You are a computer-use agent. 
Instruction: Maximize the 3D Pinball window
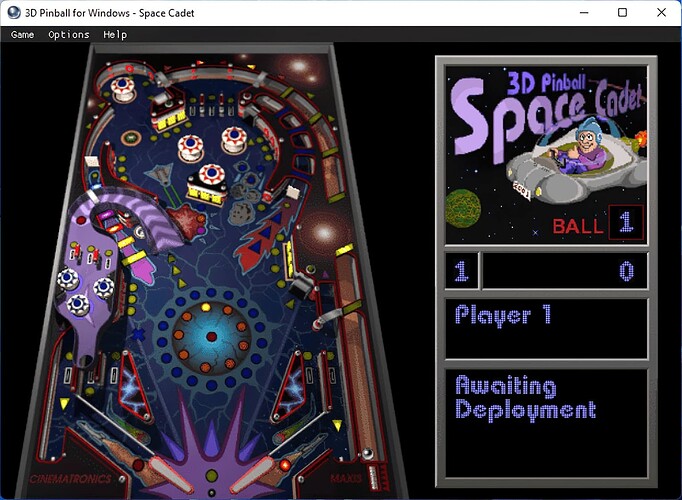coord(622,13)
